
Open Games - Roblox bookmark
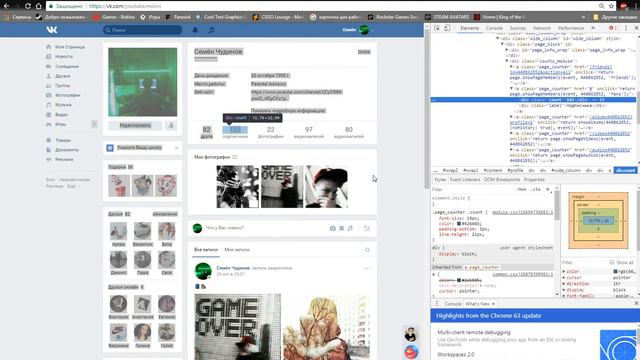pyautogui.click(x=114, y=17)
